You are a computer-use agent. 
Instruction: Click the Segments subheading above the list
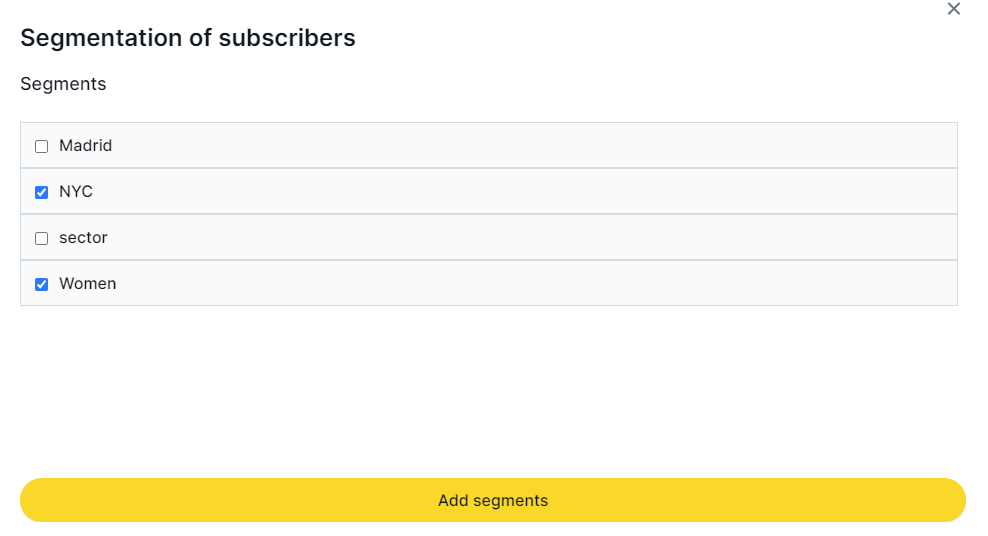point(63,84)
